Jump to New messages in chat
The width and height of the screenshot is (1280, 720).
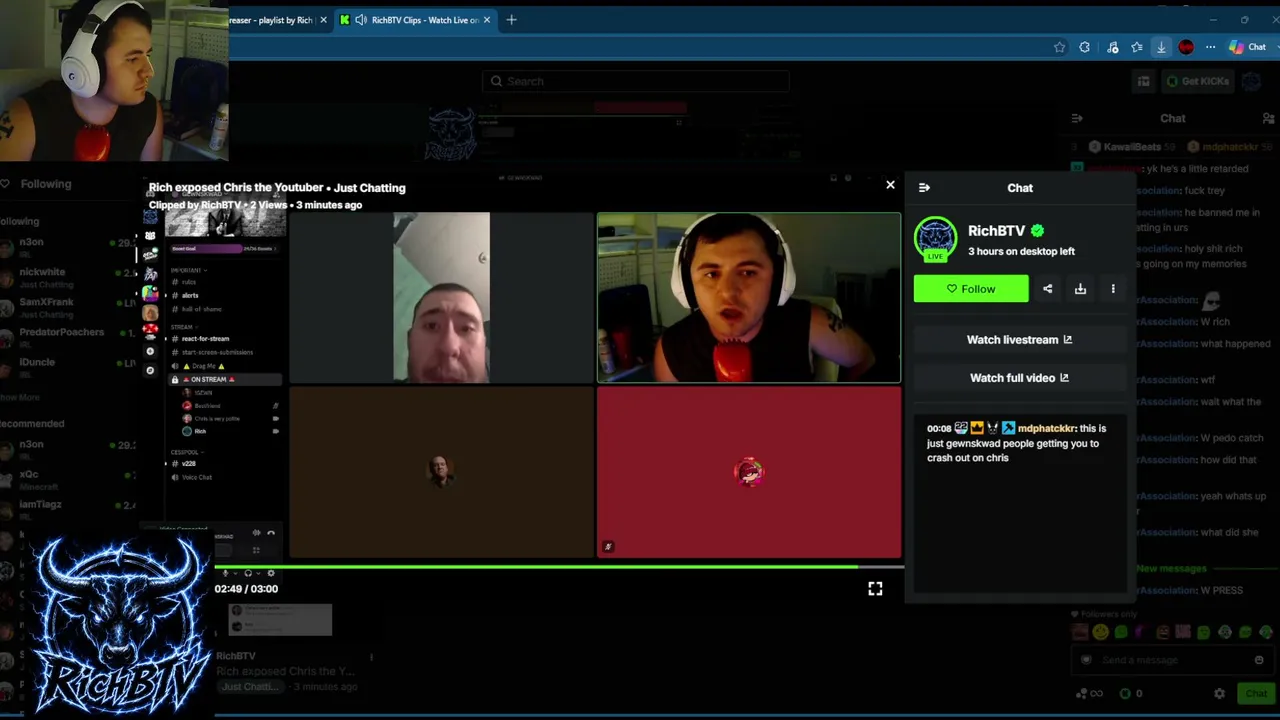[x=1171, y=569]
